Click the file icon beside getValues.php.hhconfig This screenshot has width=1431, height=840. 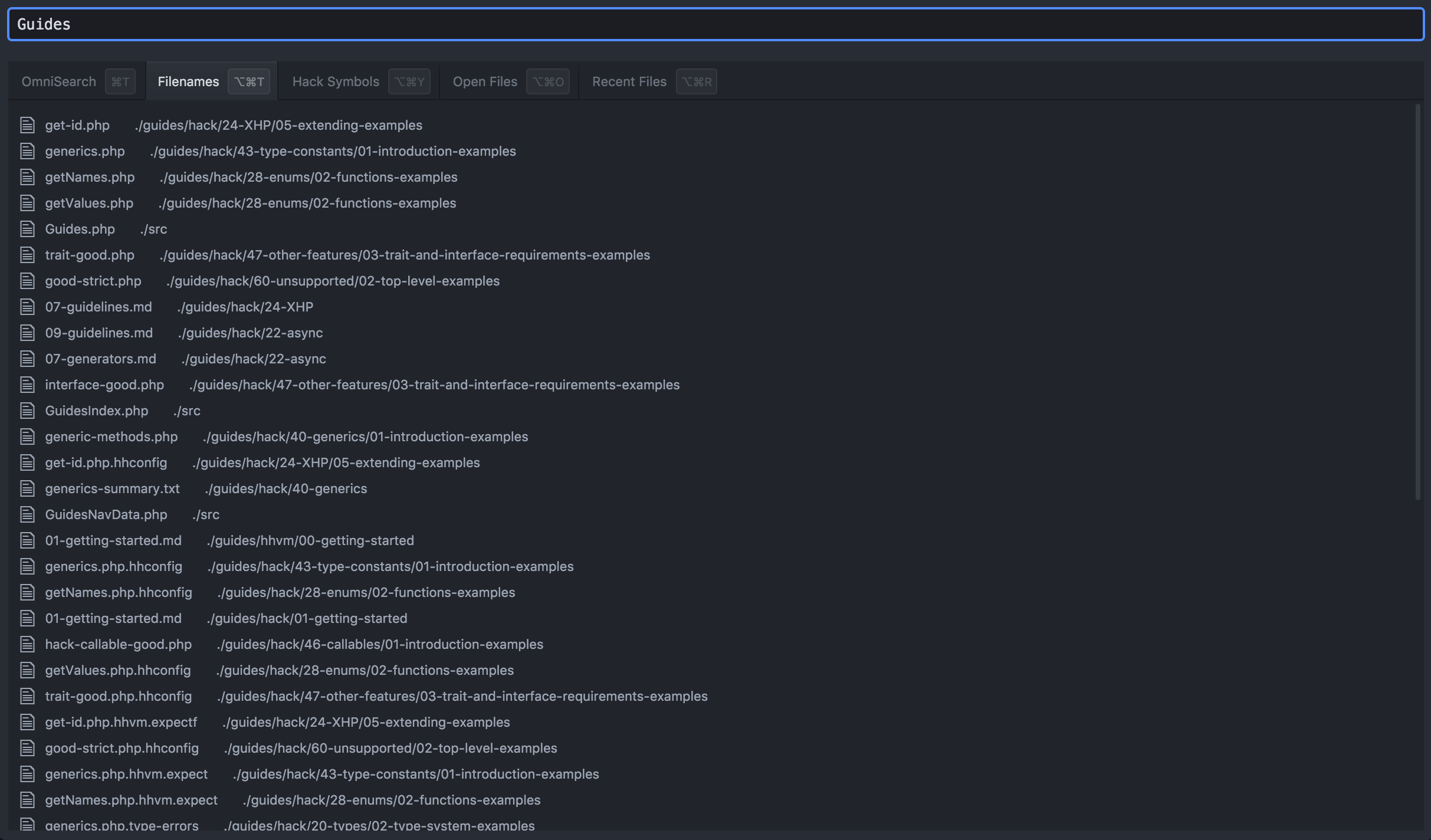click(27, 670)
